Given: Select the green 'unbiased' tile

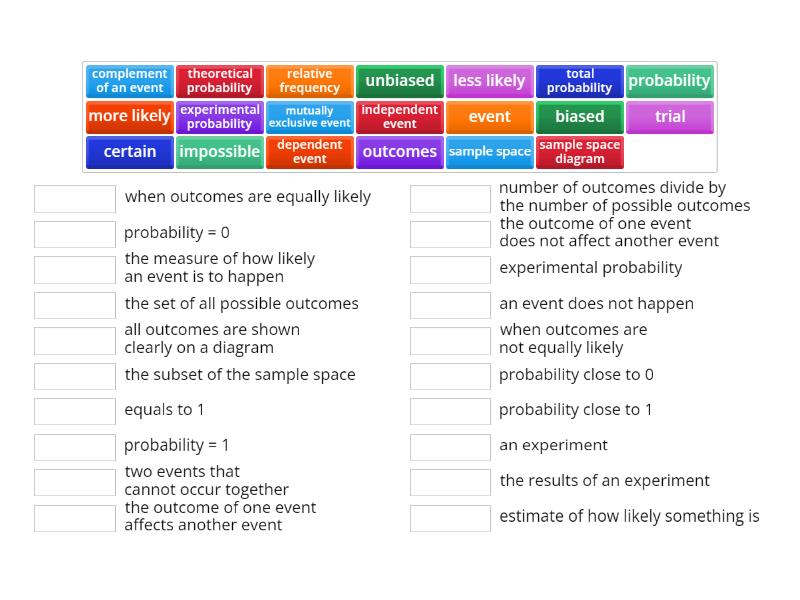Looking at the screenshot, I should coord(400,81).
